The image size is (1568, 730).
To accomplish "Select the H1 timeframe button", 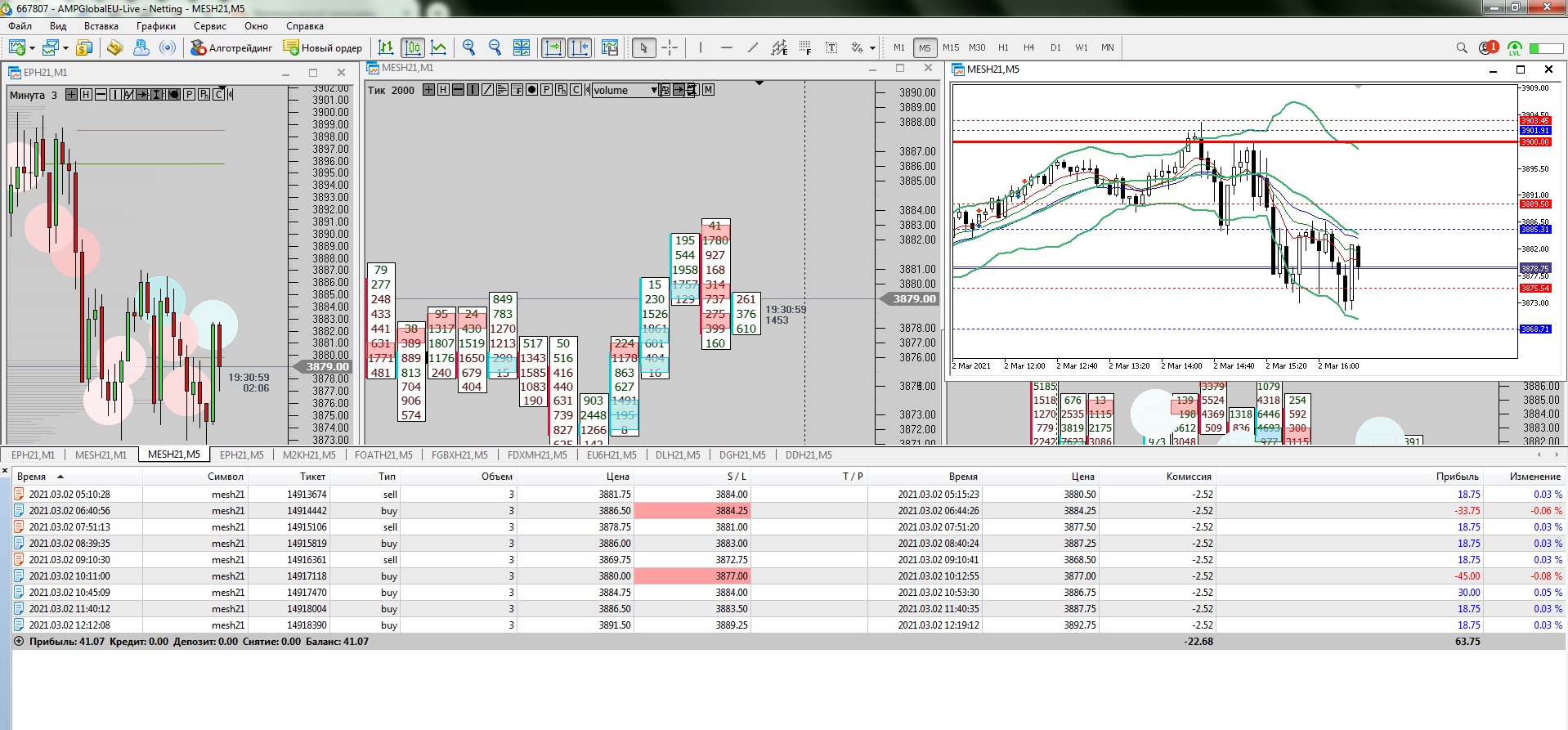I will (1003, 47).
